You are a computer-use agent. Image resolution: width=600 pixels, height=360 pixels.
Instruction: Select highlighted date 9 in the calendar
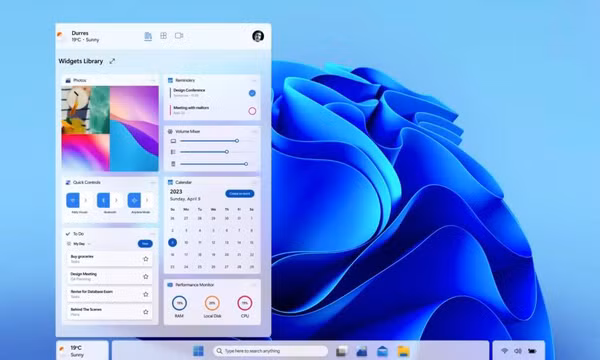tap(173, 242)
